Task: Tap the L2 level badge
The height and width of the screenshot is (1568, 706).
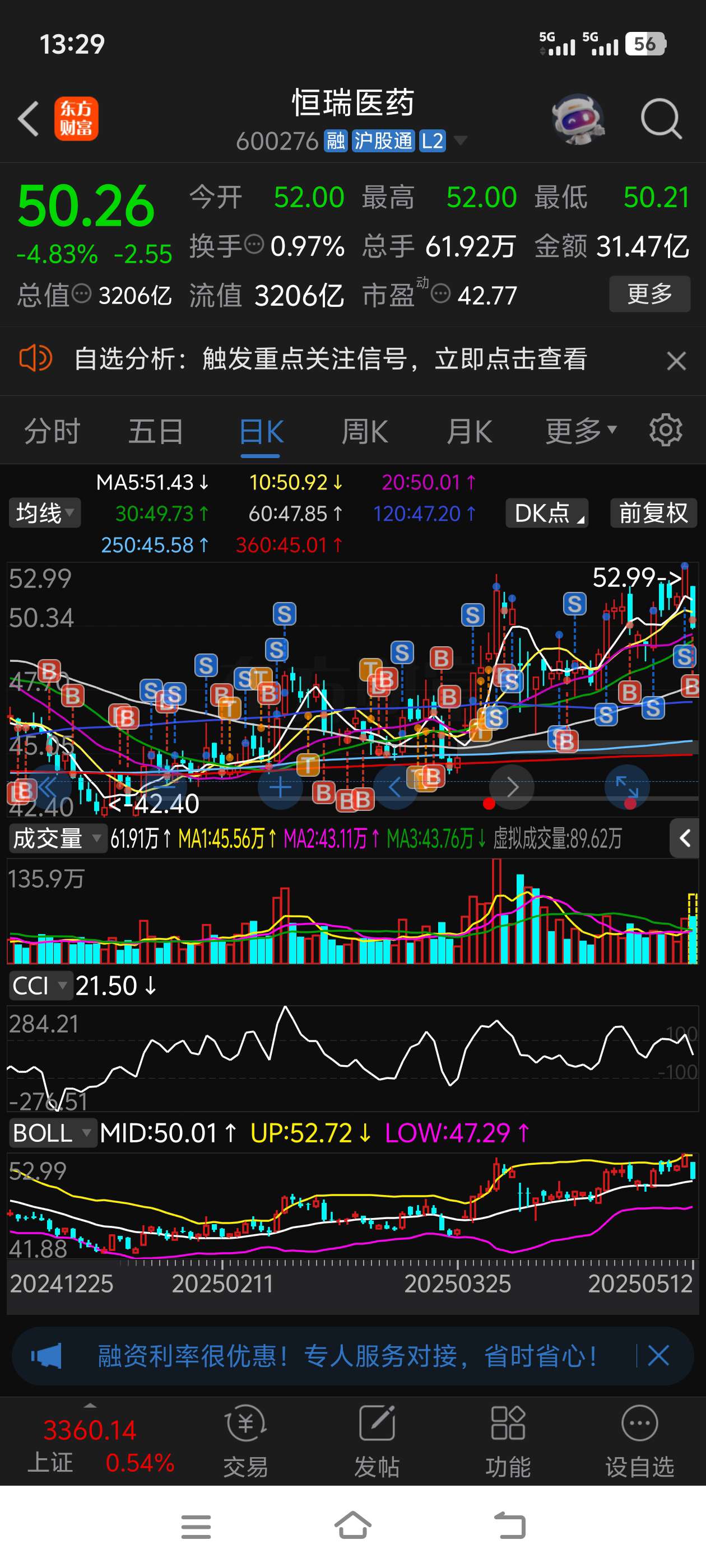Action: (x=432, y=141)
